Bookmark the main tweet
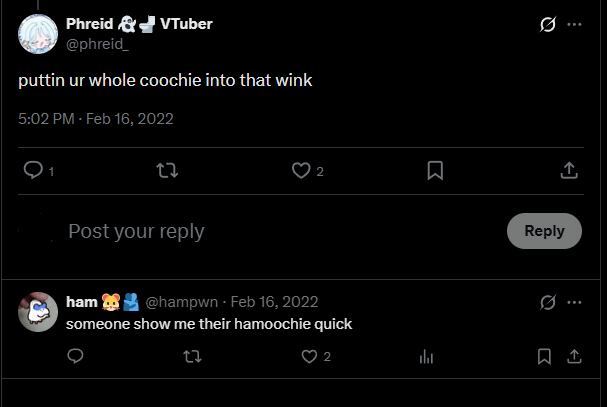The height and width of the screenshot is (407, 607). (x=435, y=171)
